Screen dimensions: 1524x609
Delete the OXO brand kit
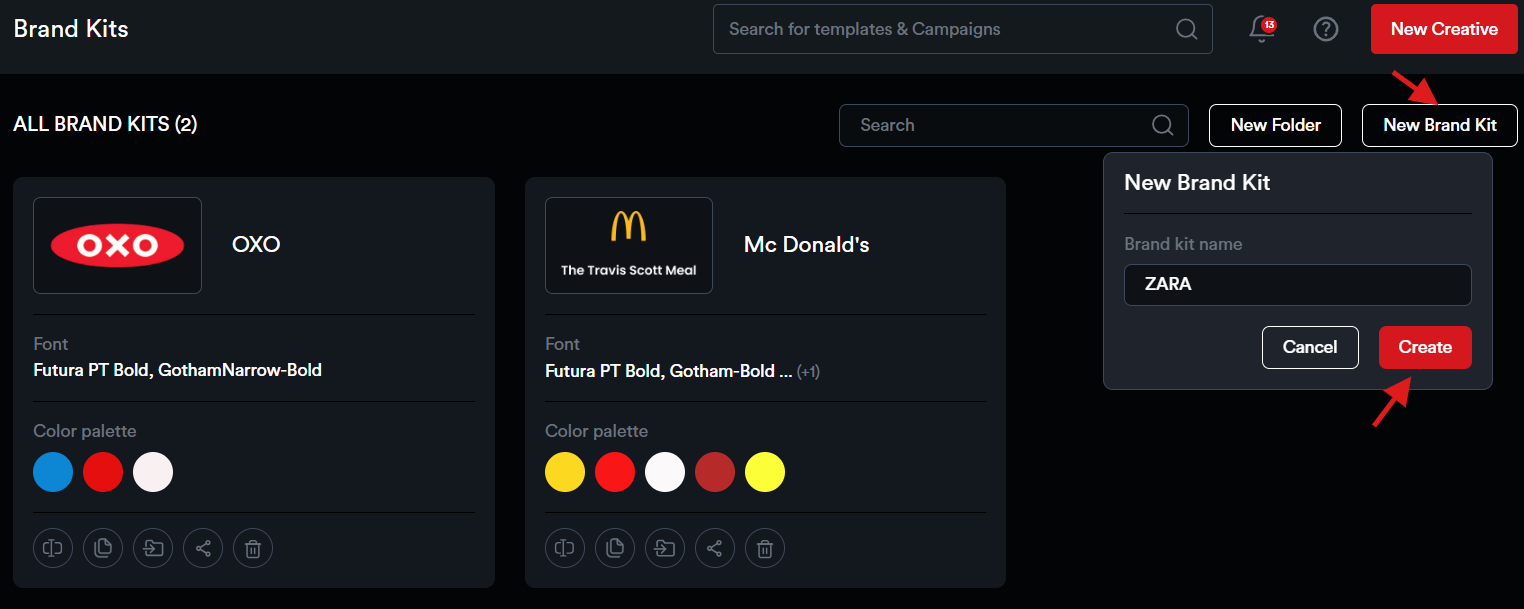[x=253, y=548]
